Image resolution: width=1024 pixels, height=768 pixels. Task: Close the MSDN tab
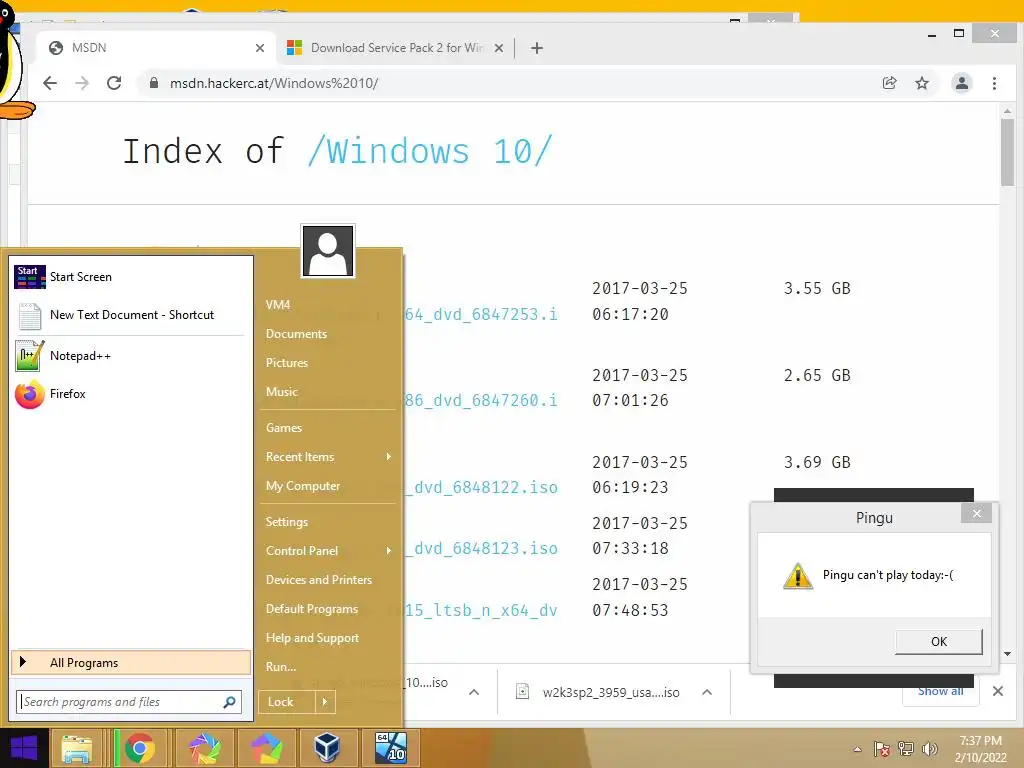(260, 48)
